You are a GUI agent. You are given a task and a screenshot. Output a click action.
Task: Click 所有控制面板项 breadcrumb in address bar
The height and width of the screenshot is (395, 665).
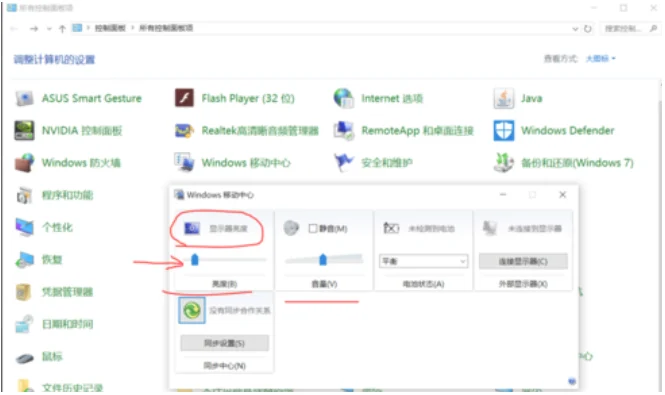166,28
